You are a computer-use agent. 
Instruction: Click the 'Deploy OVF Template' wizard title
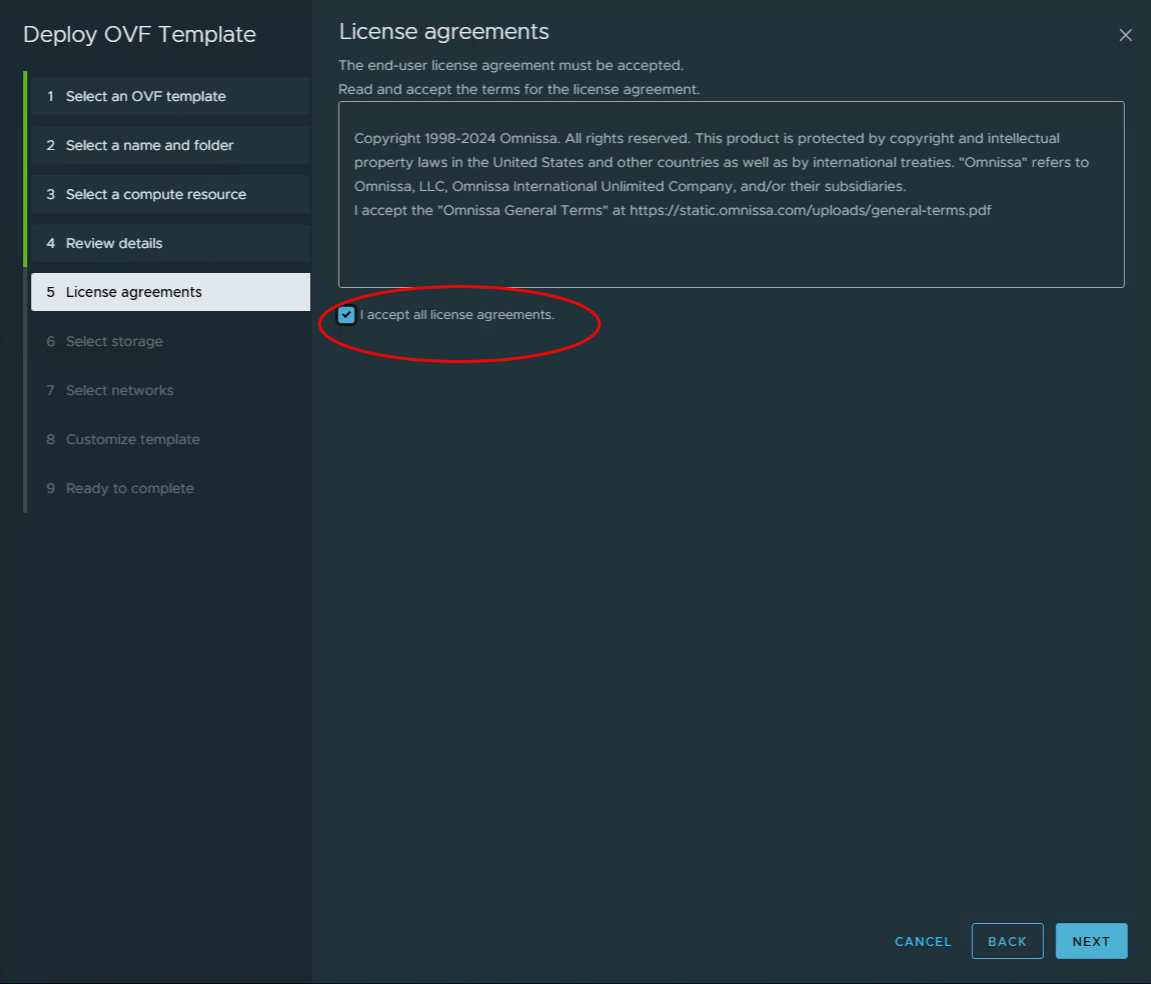point(140,35)
